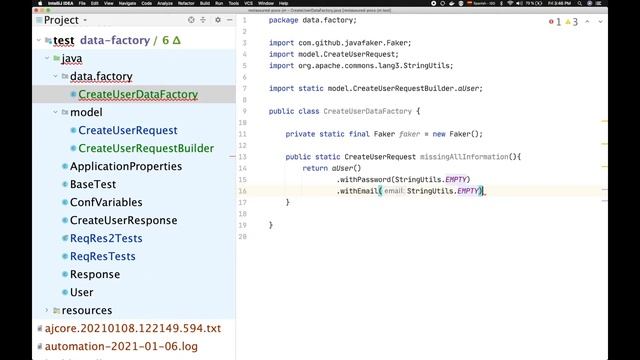Click the error count indicator in editor
640x360 pixels.
coord(555,22)
